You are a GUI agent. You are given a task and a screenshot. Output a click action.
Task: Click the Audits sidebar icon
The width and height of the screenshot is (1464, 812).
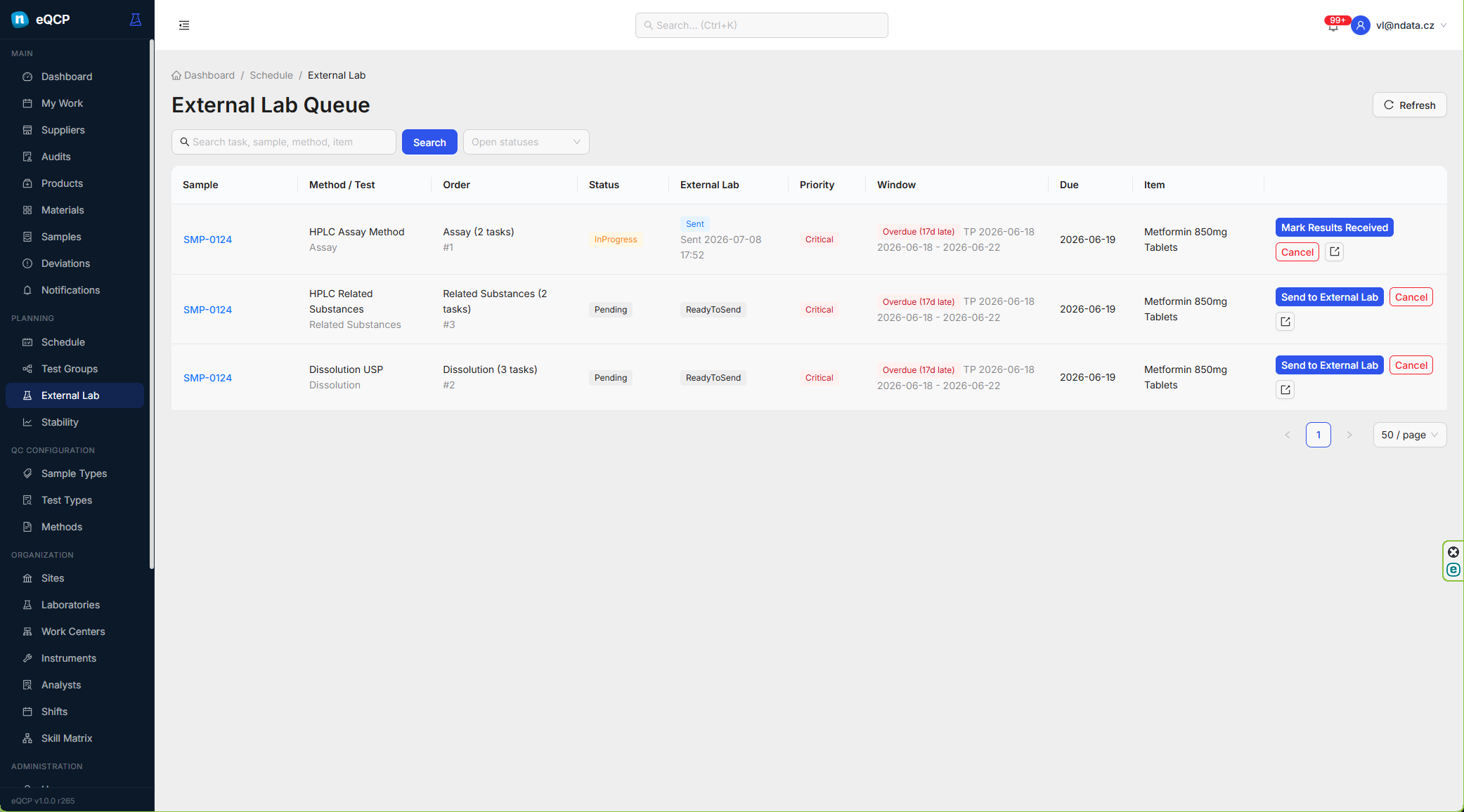click(27, 157)
